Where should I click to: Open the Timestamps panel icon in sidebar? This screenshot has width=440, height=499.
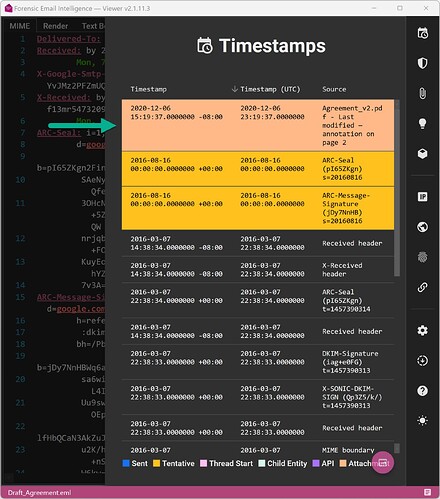[x=422, y=33]
